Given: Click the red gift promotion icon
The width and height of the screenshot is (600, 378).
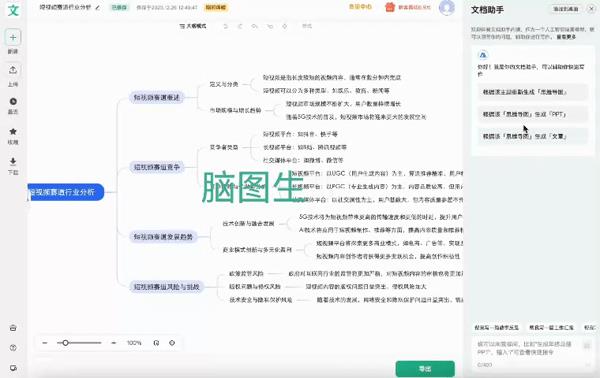Looking at the screenshot, I should [390, 7].
